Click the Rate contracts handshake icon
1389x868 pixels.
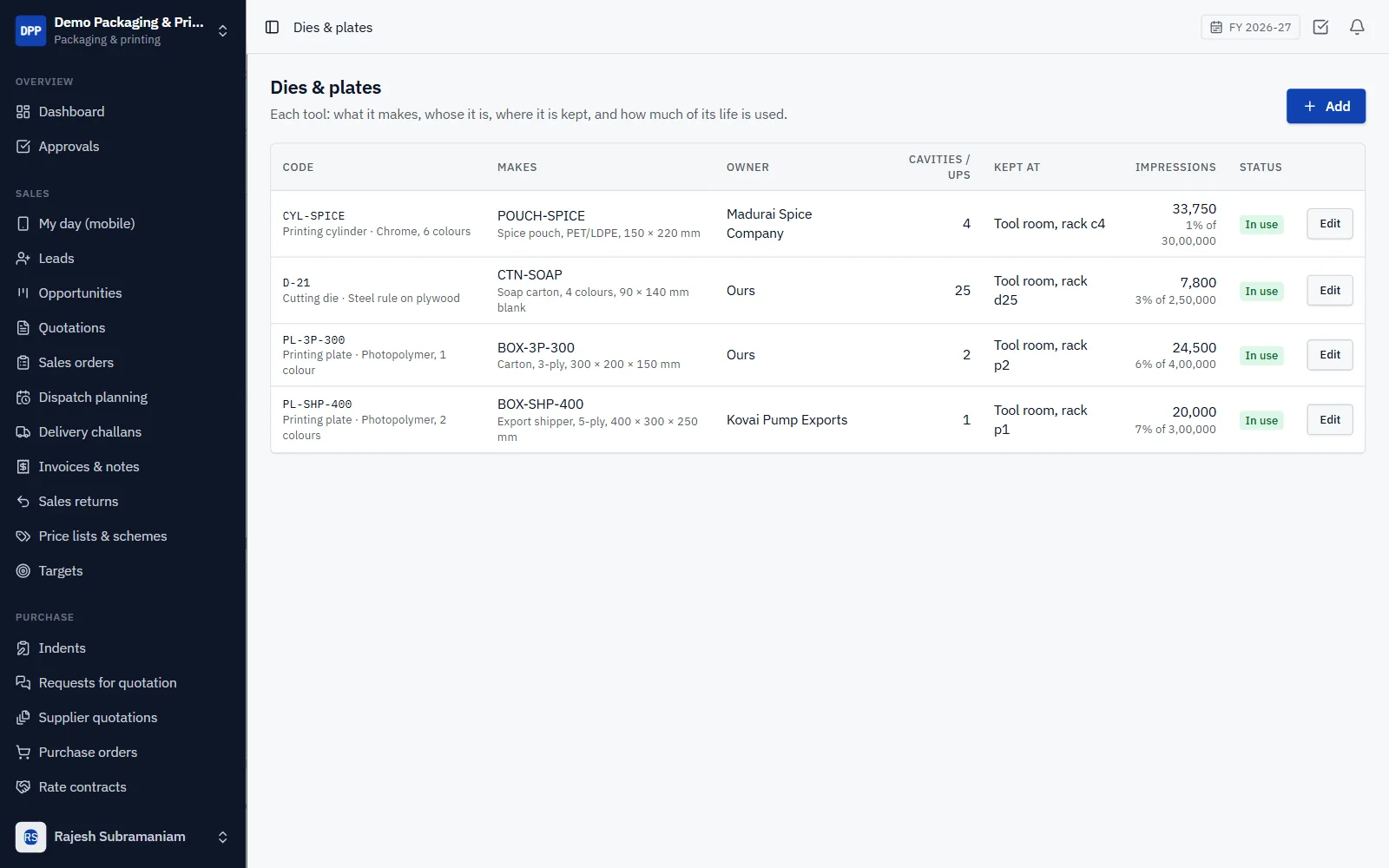[x=23, y=787]
